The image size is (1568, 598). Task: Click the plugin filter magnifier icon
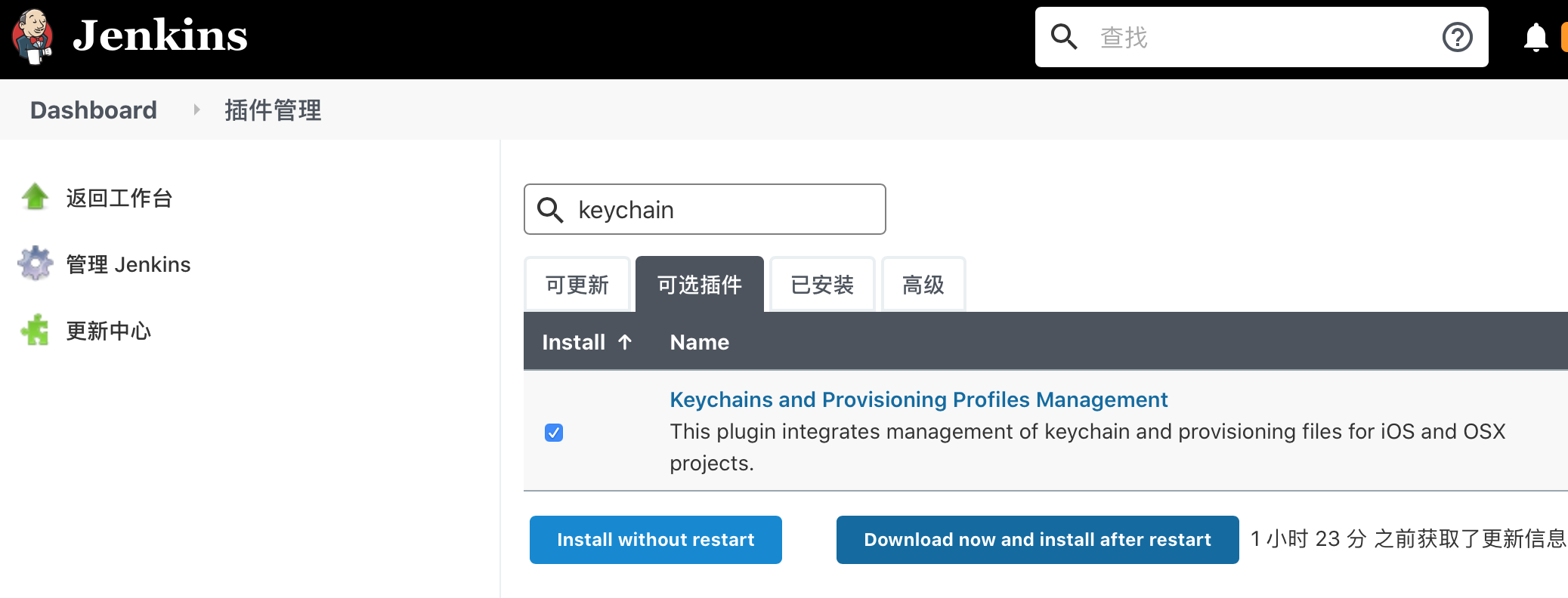pos(550,210)
